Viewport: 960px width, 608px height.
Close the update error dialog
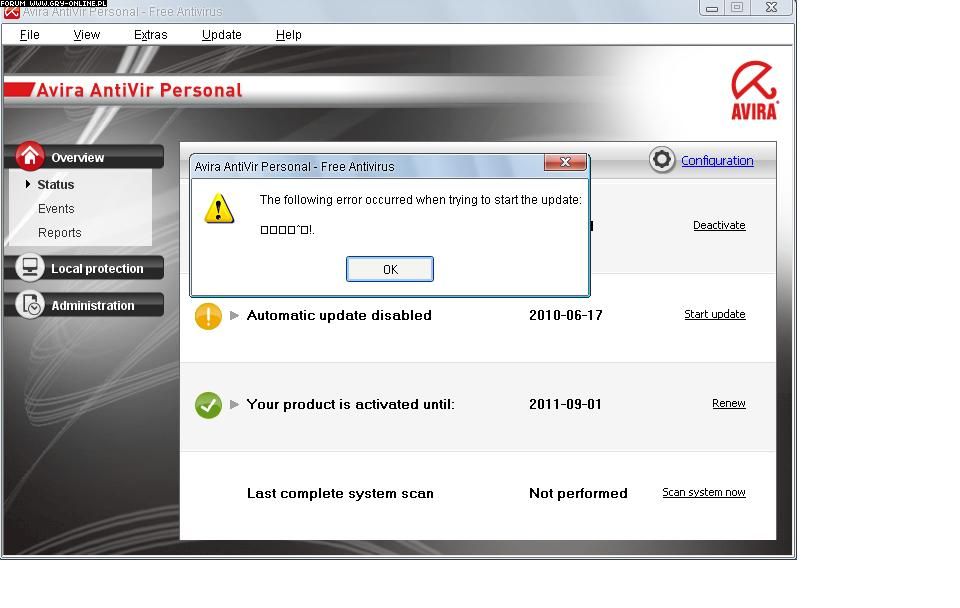565,162
